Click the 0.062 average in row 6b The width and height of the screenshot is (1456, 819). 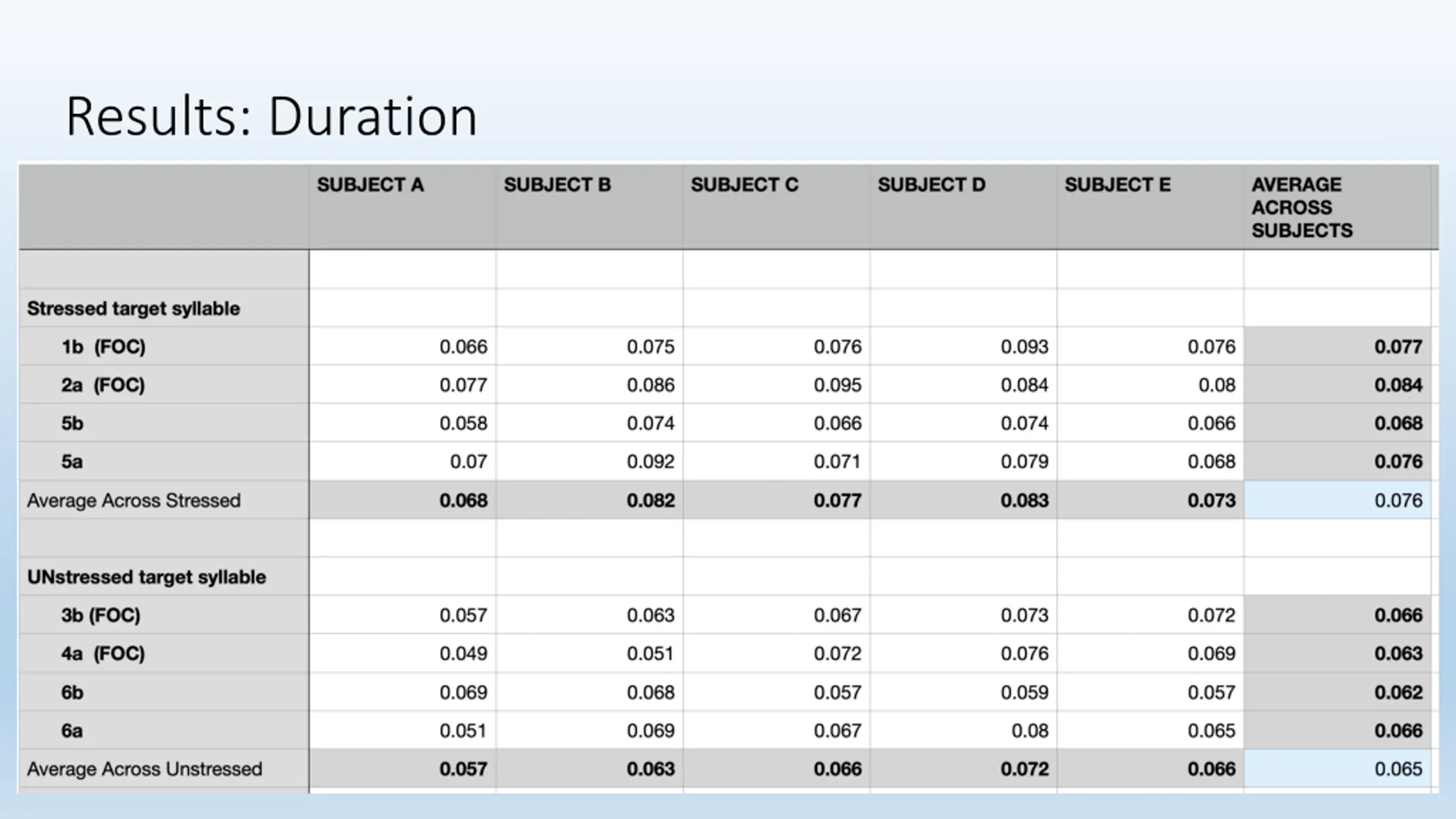(1399, 693)
